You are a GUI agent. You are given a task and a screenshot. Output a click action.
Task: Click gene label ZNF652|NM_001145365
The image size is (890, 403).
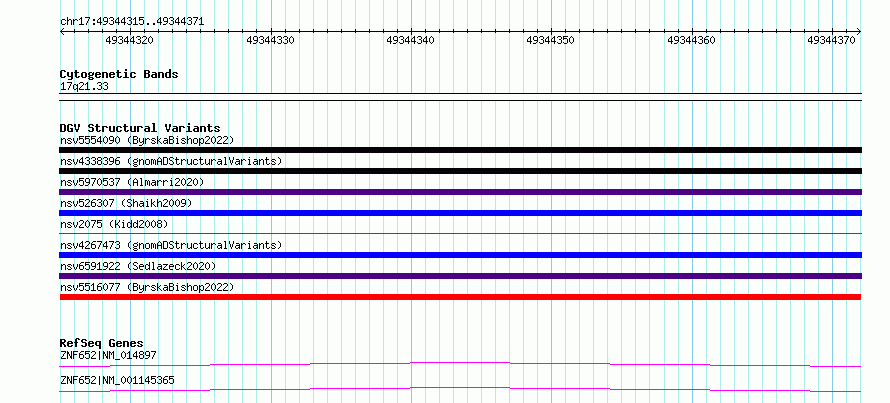(117, 380)
